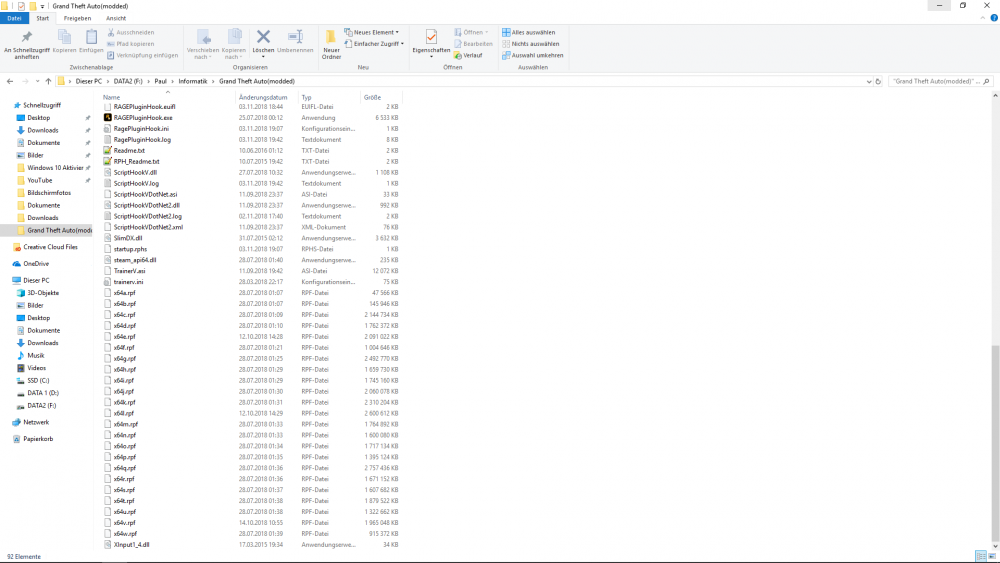This screenshot has height=563, width=1000.
Task: Select Musik in sidebar
Action: click(36, 355)
